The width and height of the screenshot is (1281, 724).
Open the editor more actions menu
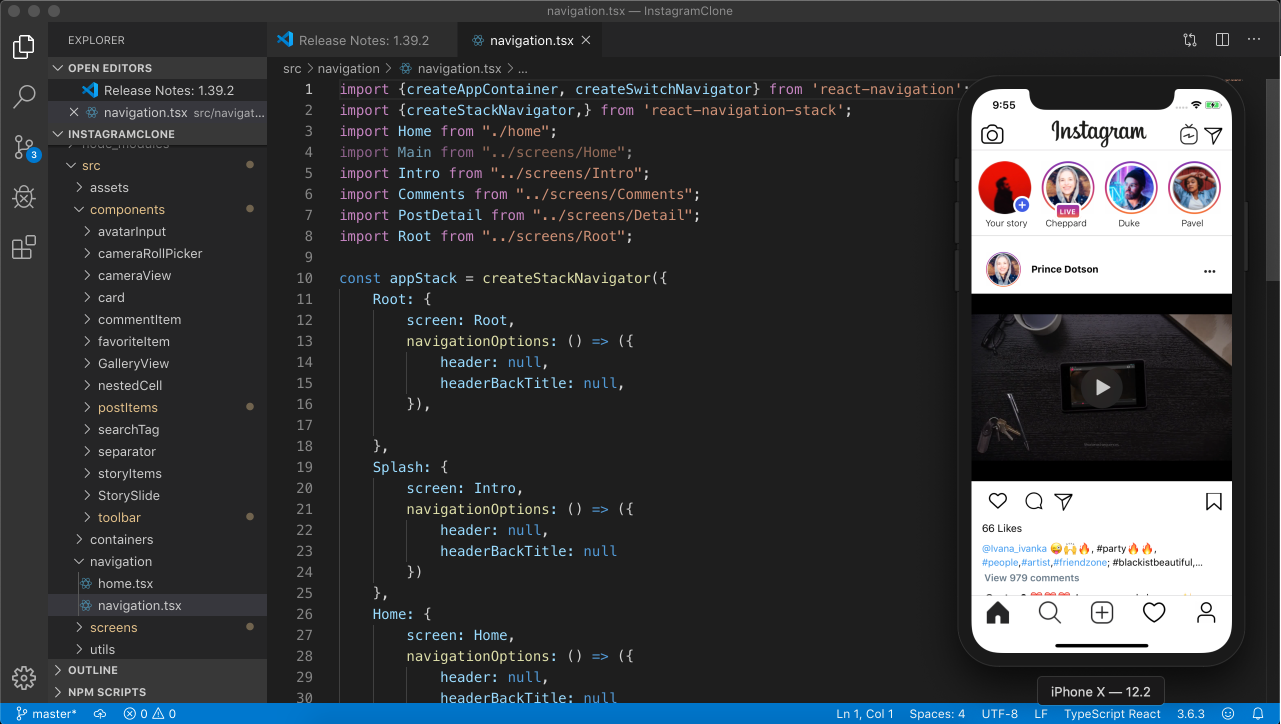coord(1255,39)
